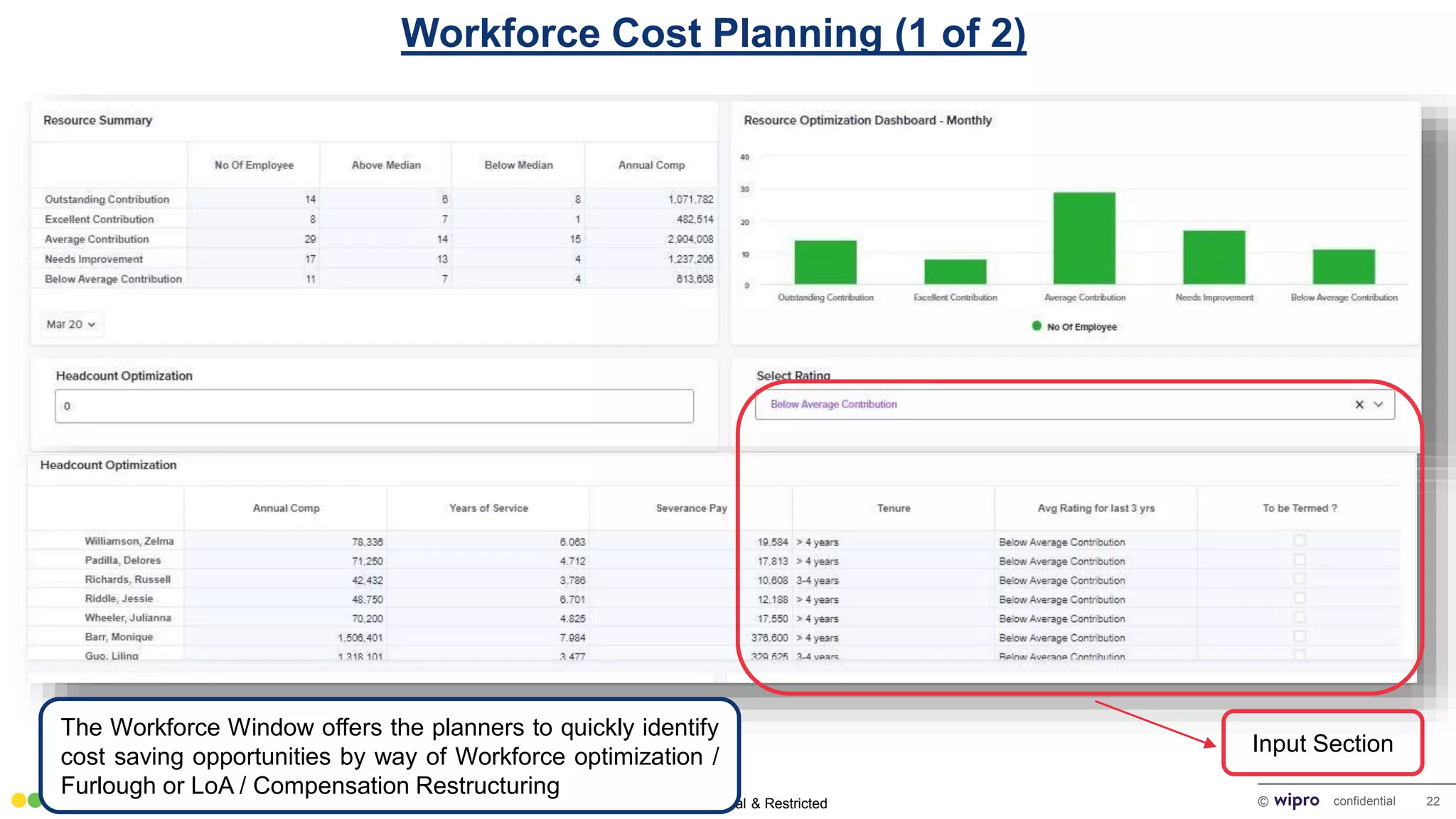Check To be Termed for Barr, Monique
This screenshot has width=1456, height=819.
[1300, 637]
